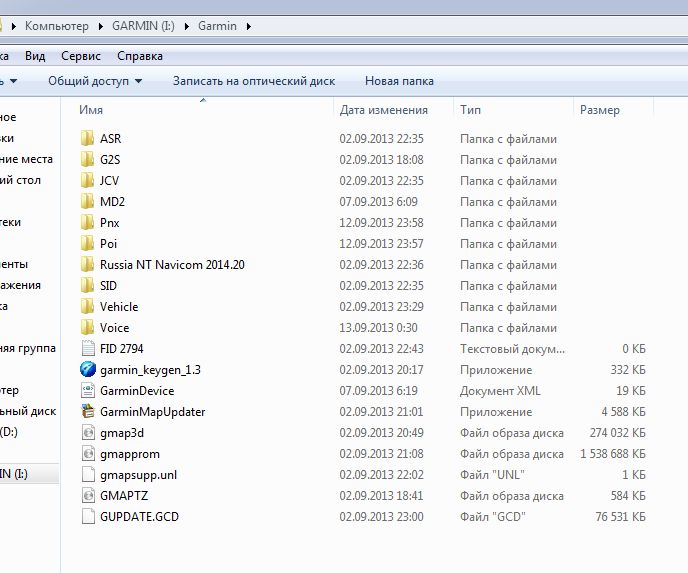Expand the arrow after Компьютер breadcrumb
Image resolution: width=688 pixels, height=573 pixels.
100,27
